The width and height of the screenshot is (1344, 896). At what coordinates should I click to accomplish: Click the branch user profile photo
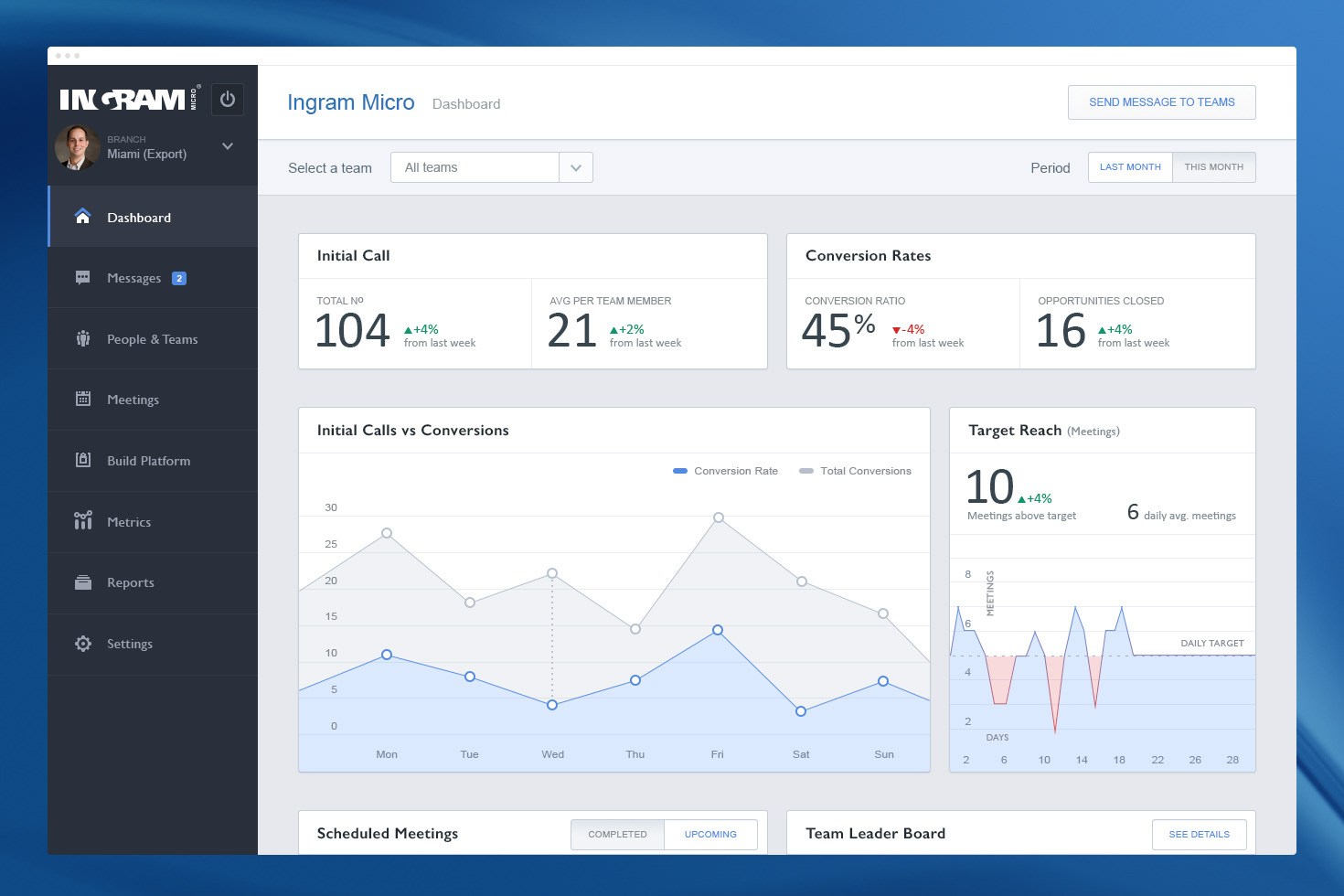(77, 147)
